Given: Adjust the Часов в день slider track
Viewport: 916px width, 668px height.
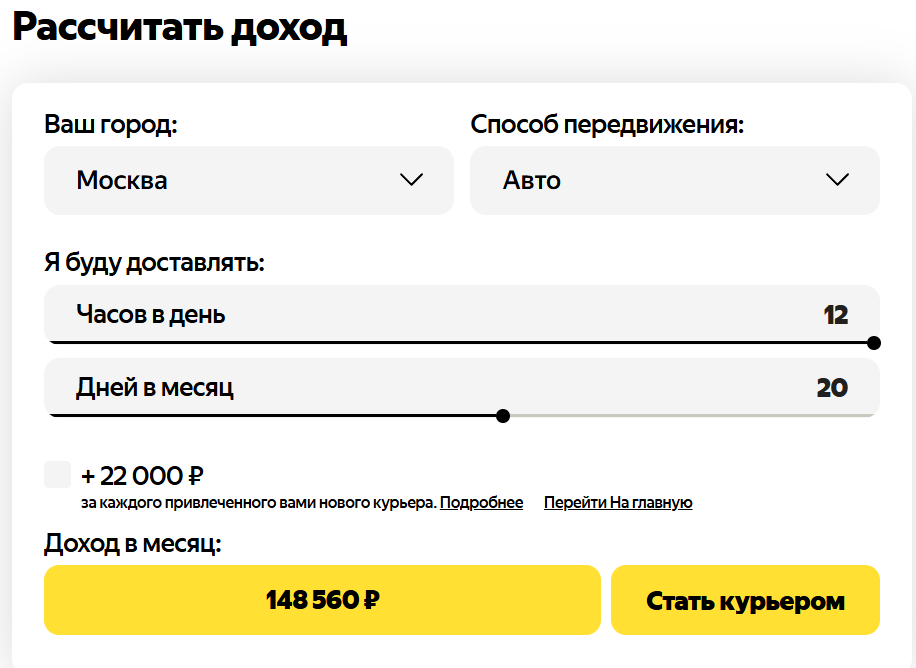Looking at the screenshot, I should 460,343.
